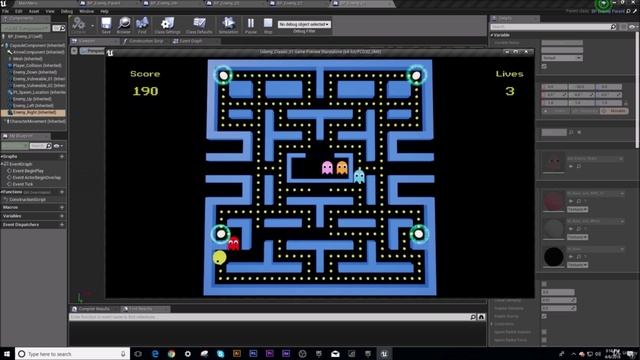Open the Default category dropdown in Details

(x=562, y=58)
